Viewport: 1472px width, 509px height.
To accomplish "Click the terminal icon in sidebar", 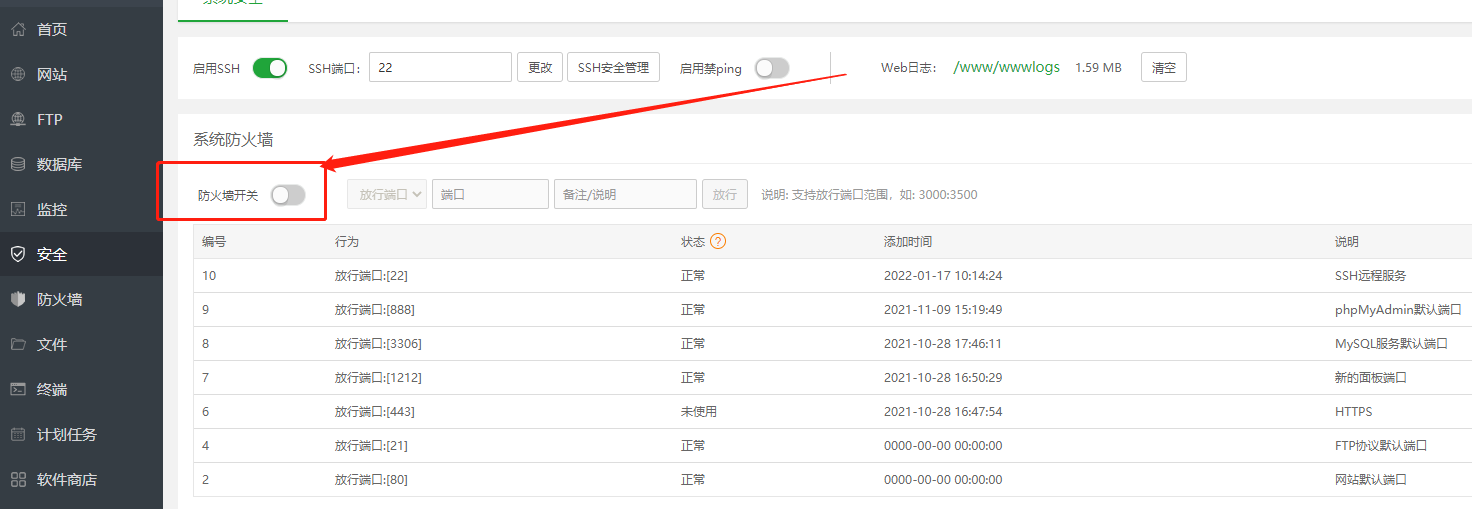I will (x=18, y=389).
